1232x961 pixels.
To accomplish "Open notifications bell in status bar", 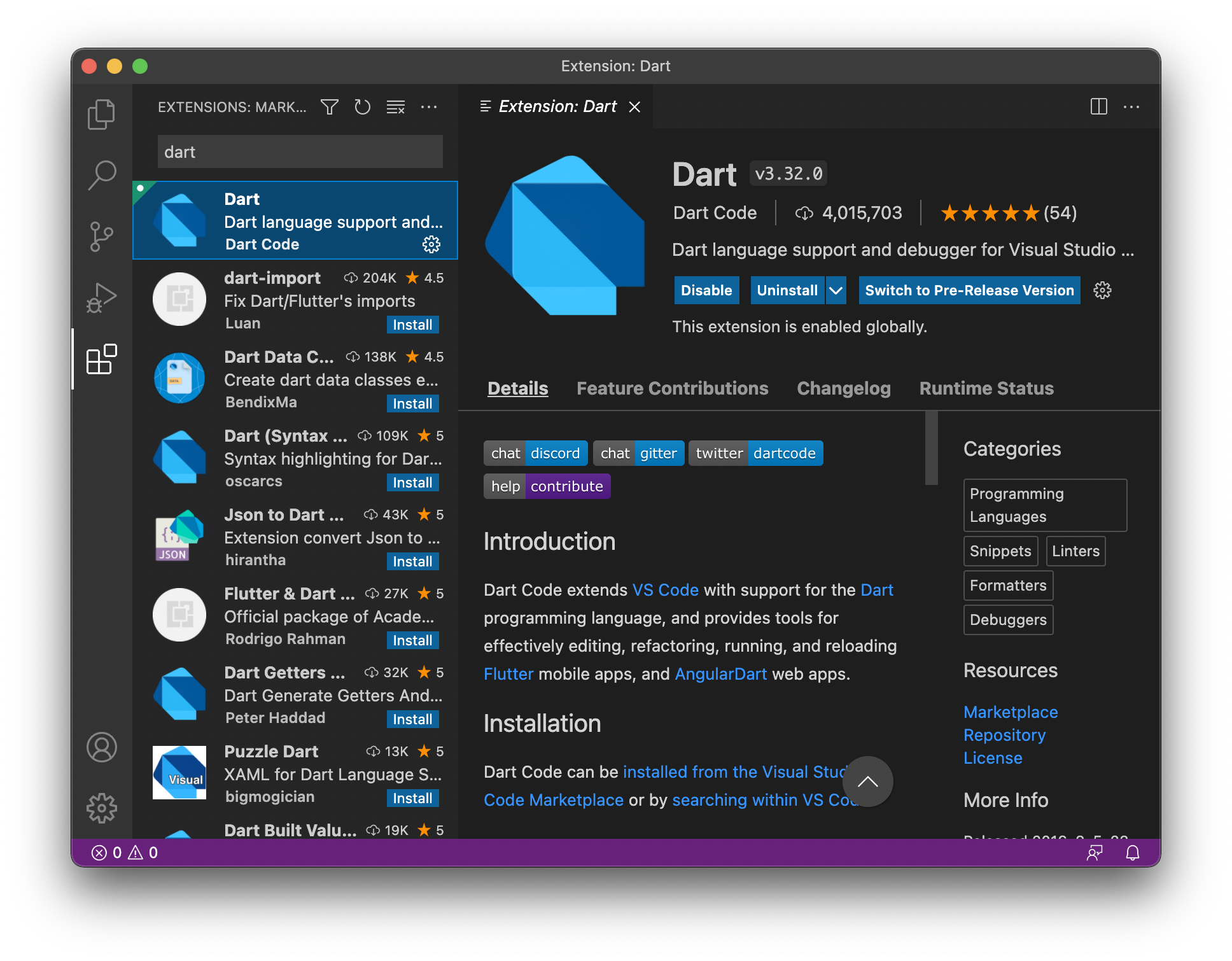I will coord(1132,853).
